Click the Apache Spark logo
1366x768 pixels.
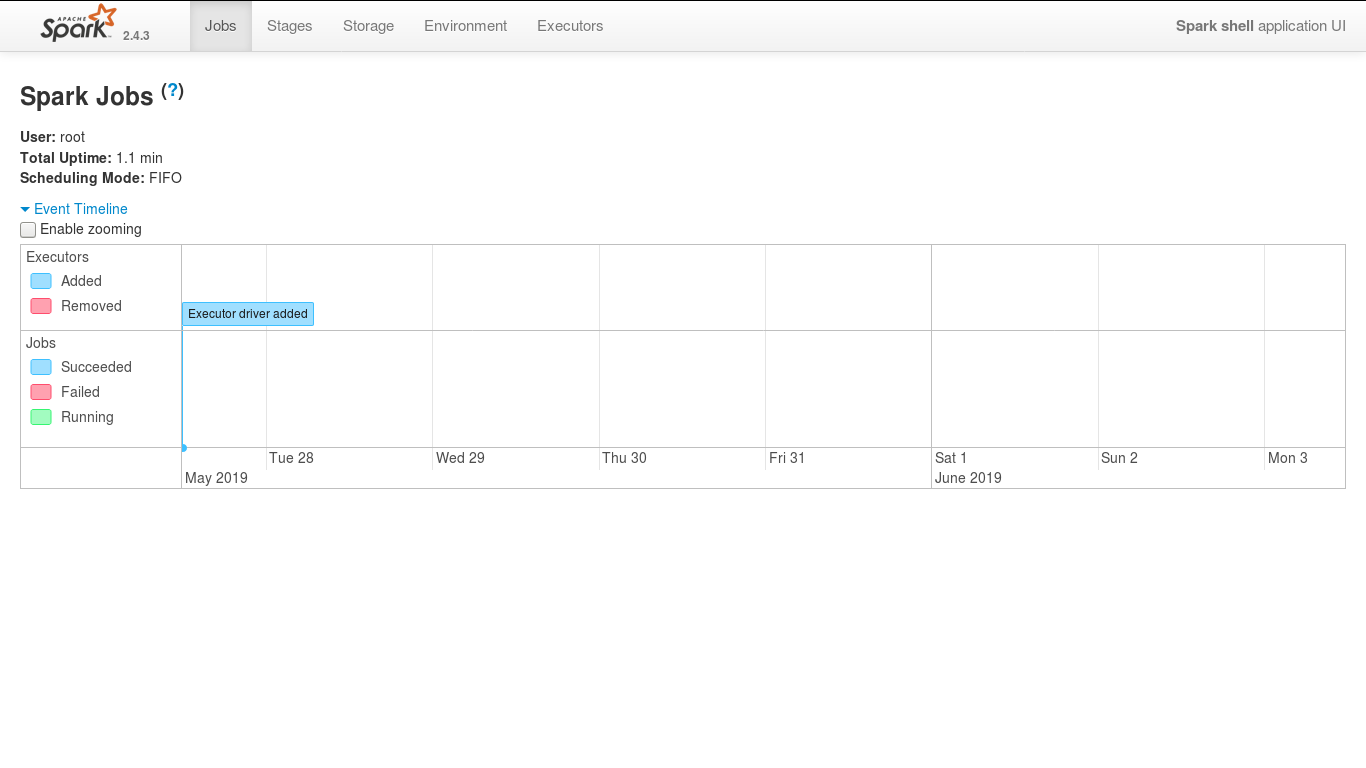78,23
